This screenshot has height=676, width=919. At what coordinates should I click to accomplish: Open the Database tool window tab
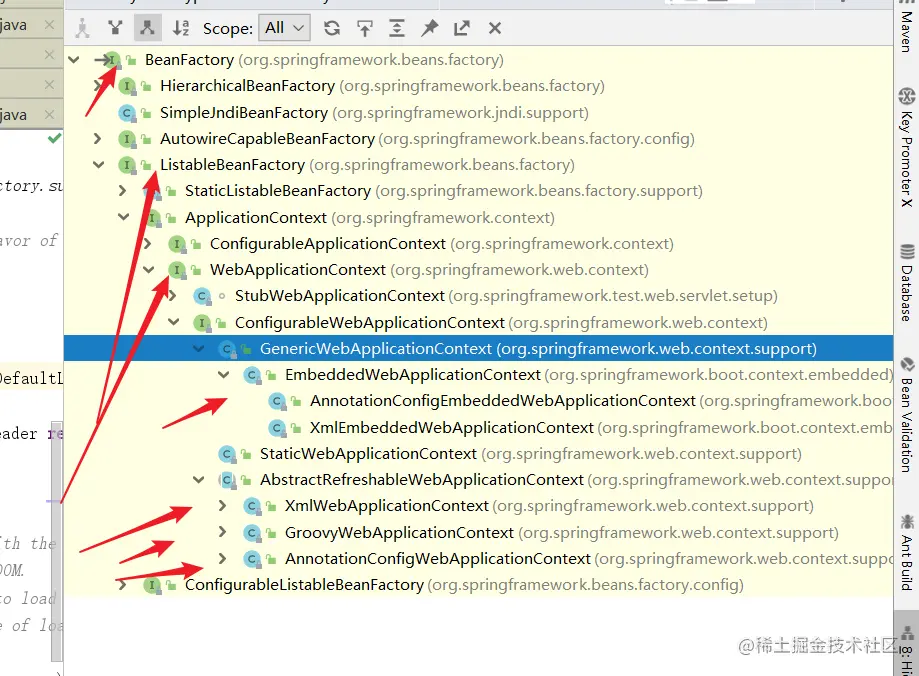907,283
